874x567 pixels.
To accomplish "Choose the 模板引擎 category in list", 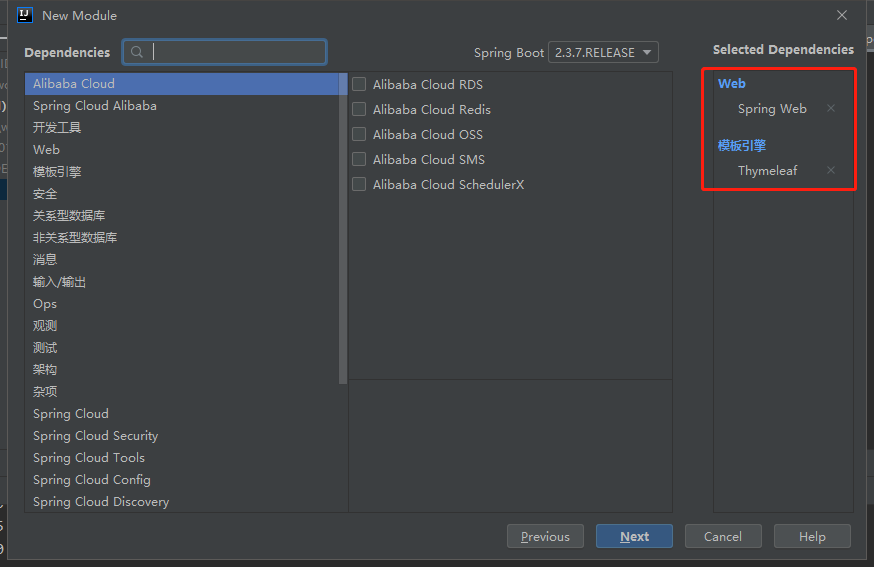I will pyautogui.click(x=182, y=172).
